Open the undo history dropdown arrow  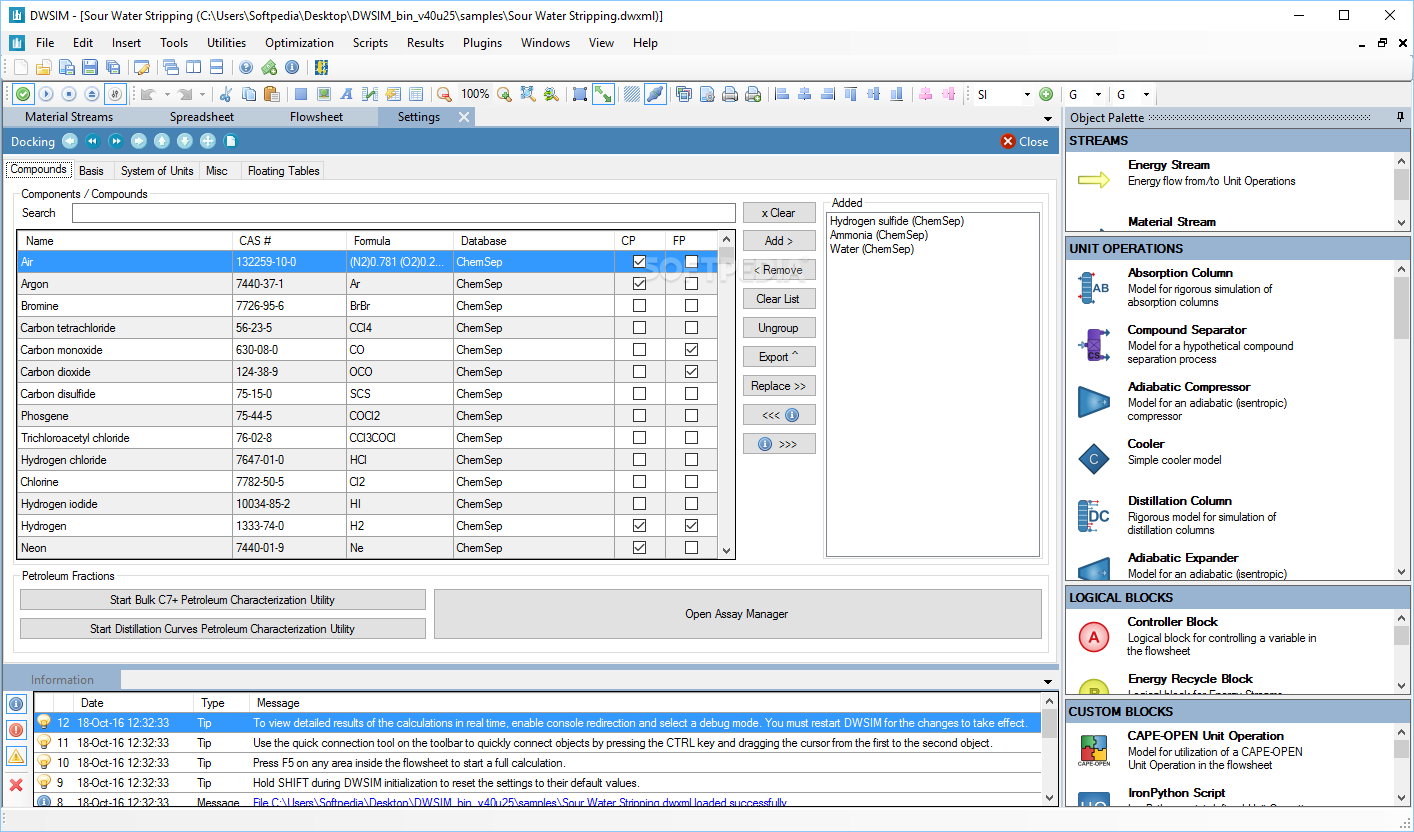(165, 94)
